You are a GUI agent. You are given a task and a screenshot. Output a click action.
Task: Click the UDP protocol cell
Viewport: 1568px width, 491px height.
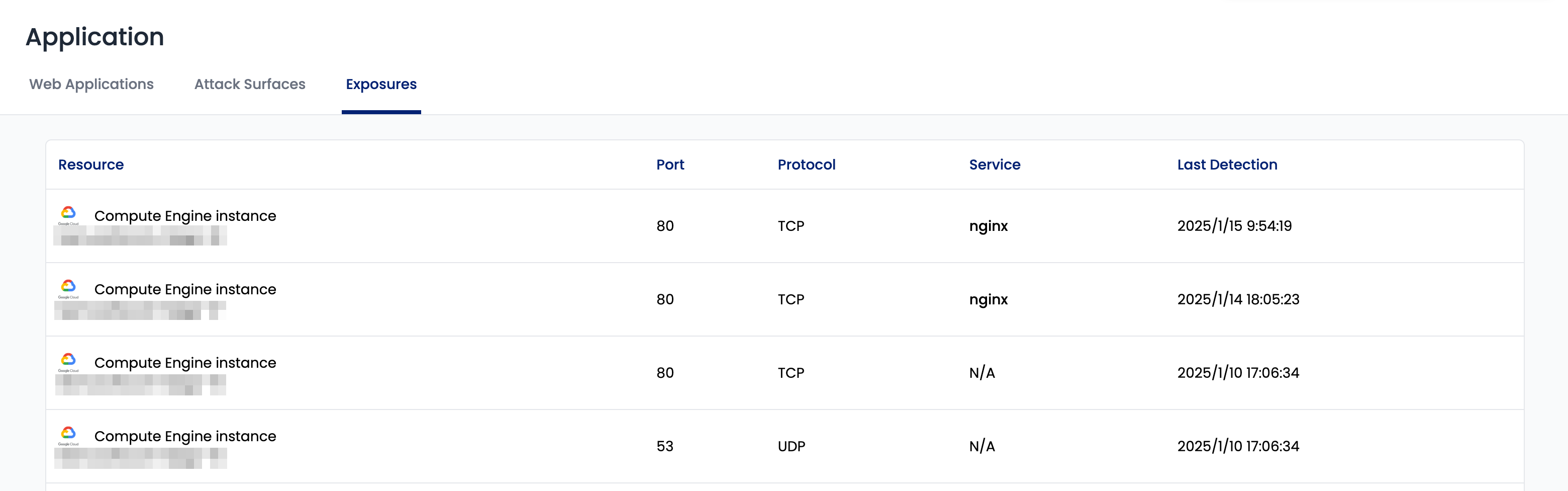tap(792, 446)
